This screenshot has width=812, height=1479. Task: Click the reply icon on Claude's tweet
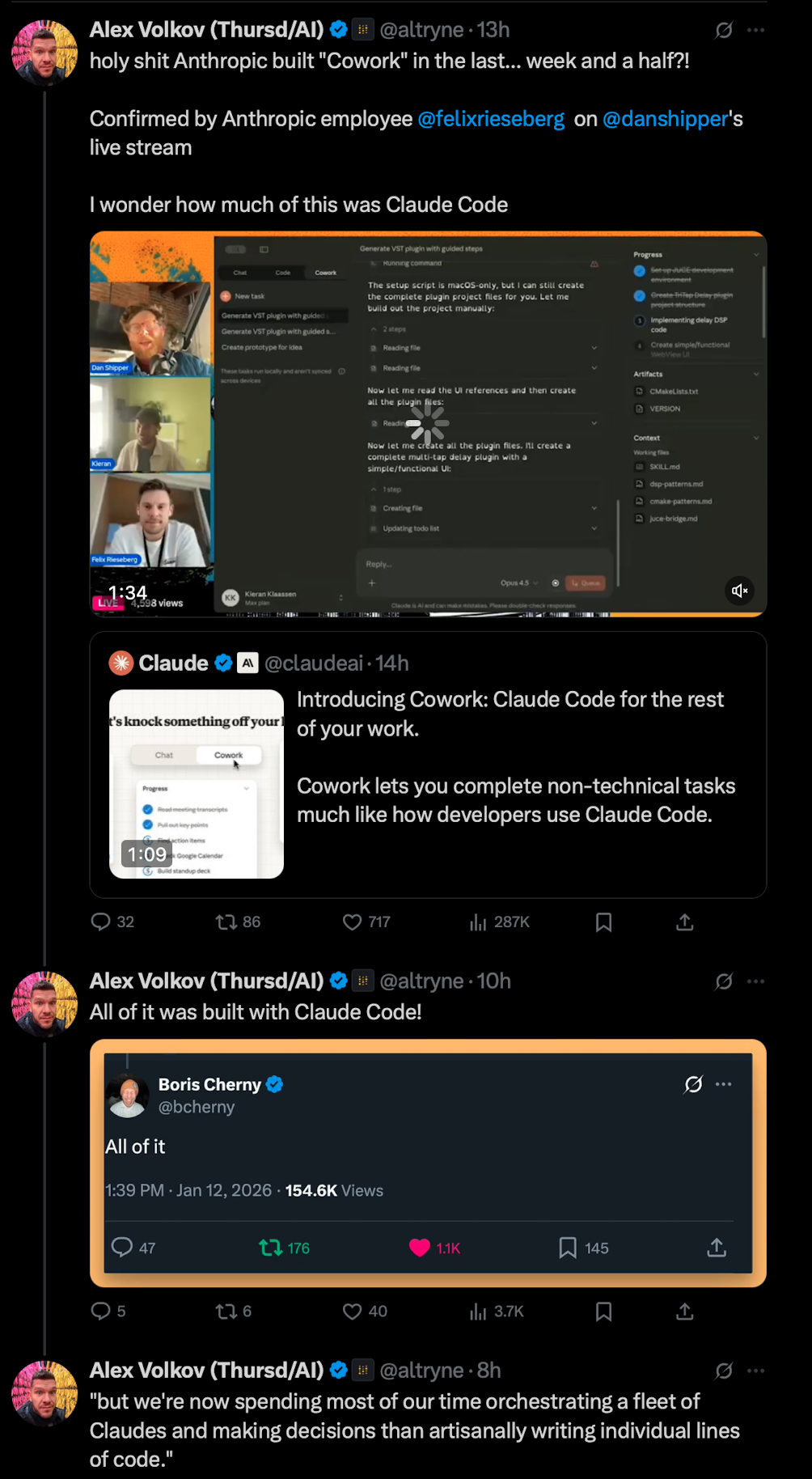[x=99, y=922]
